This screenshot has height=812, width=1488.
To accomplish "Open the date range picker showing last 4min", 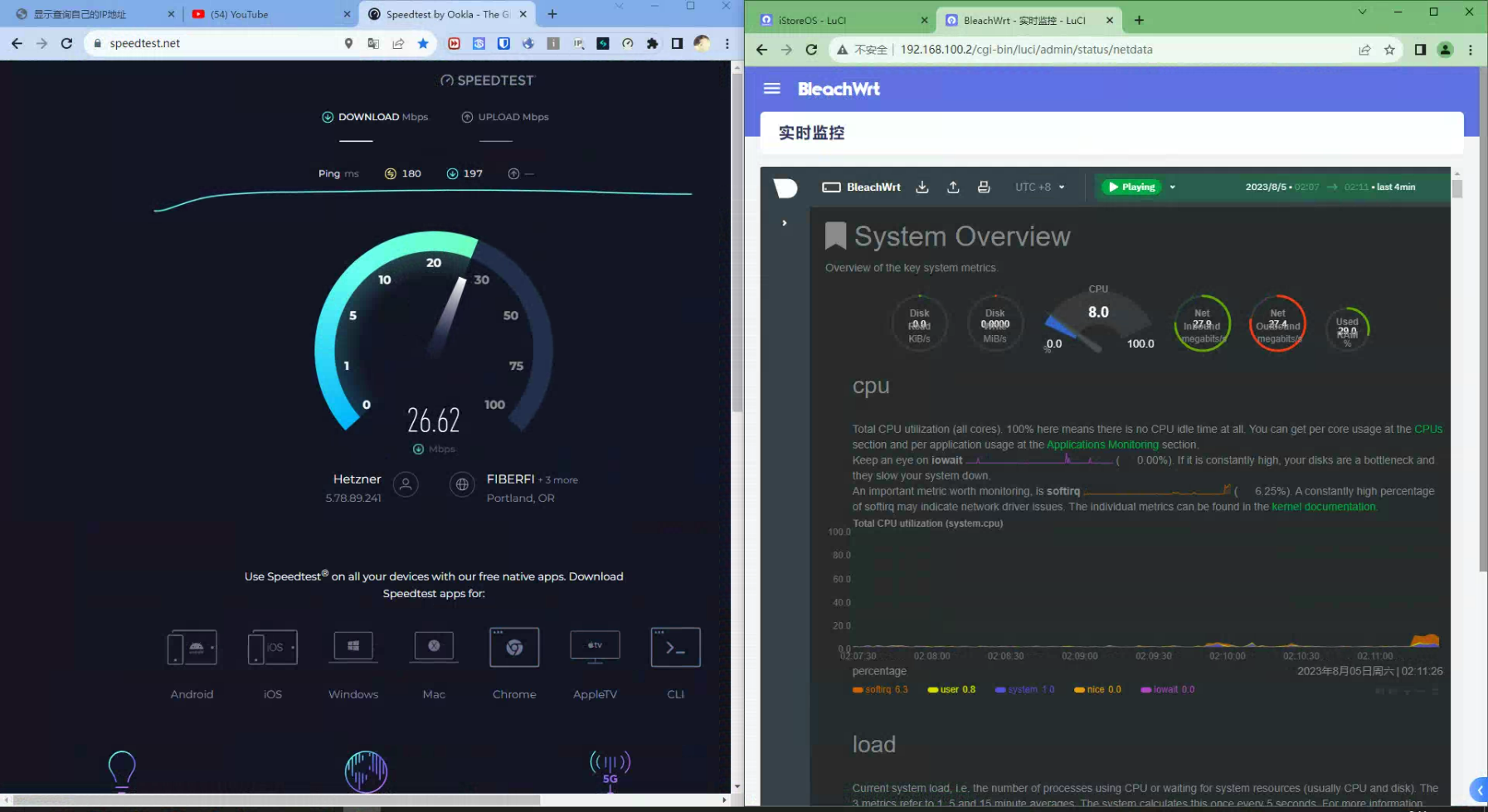I will (x=1330, y=187).
